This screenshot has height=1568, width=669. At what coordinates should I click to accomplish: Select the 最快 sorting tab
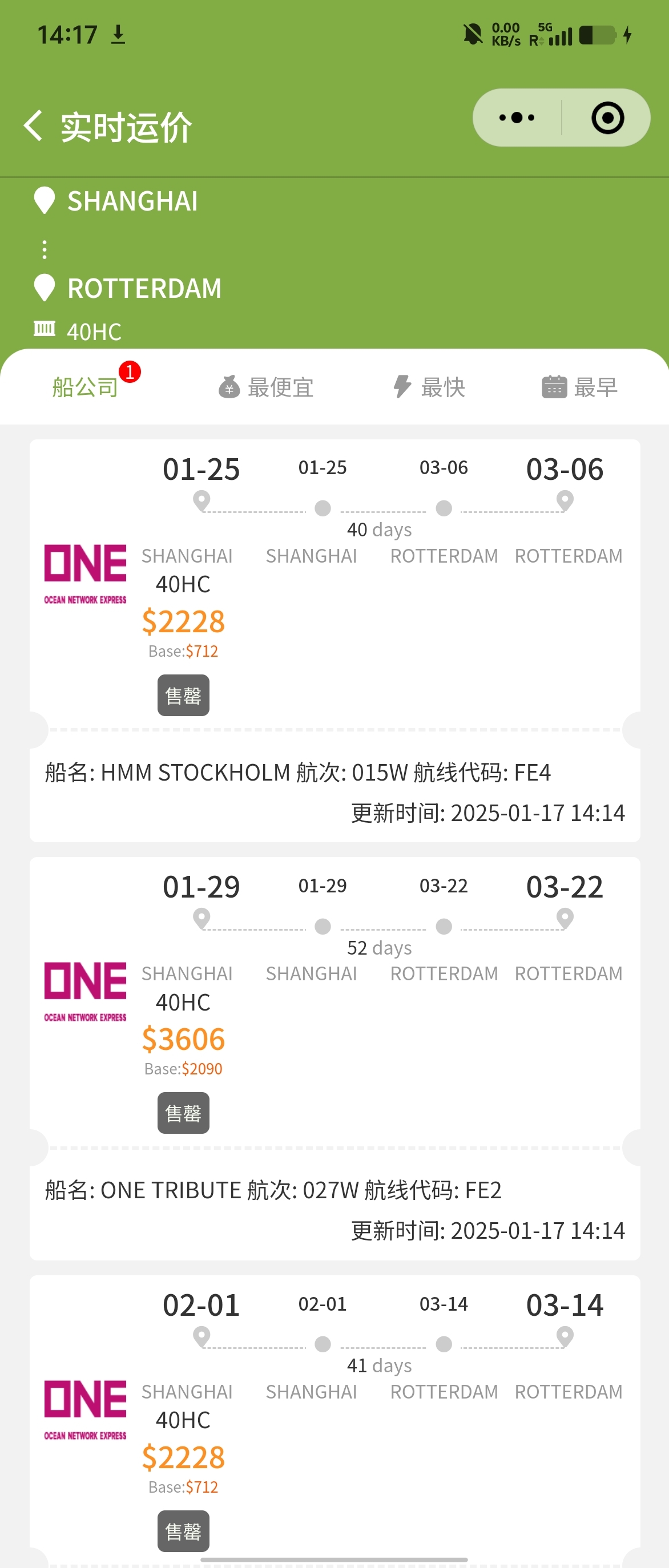pyautogui.click(x=442, y=387)
